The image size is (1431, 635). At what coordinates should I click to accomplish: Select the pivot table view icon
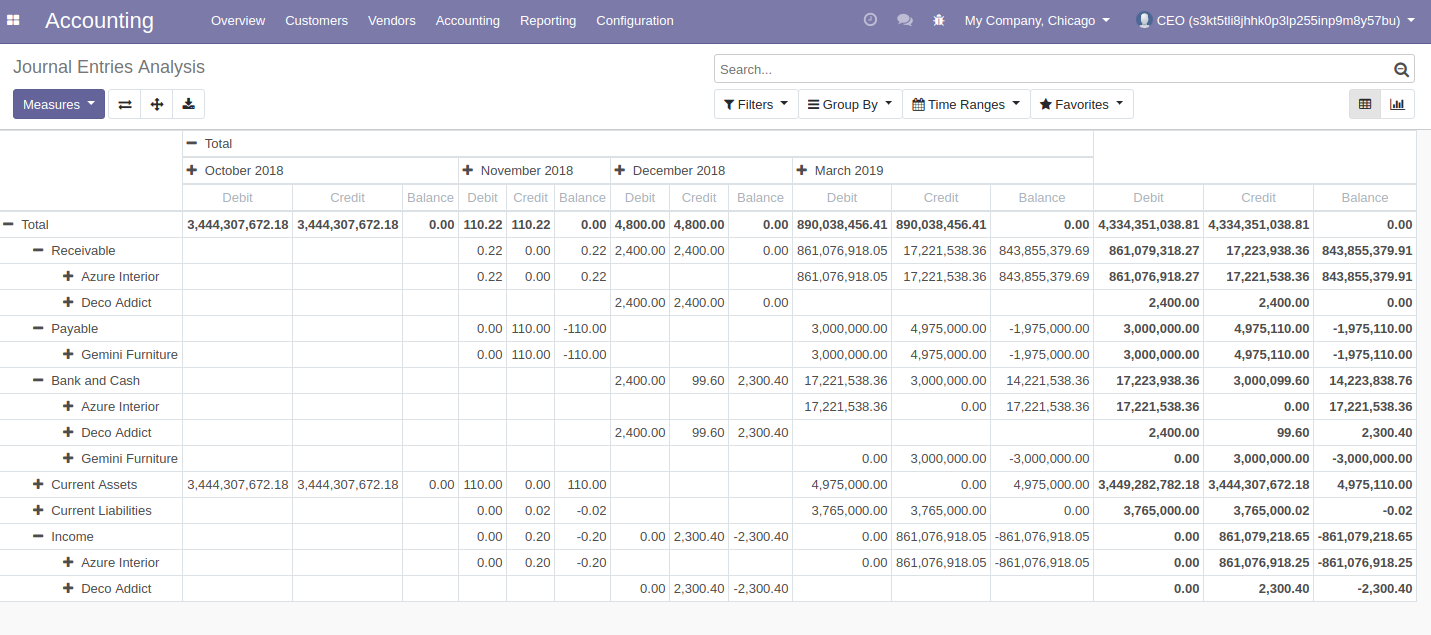pos(1364,103)
